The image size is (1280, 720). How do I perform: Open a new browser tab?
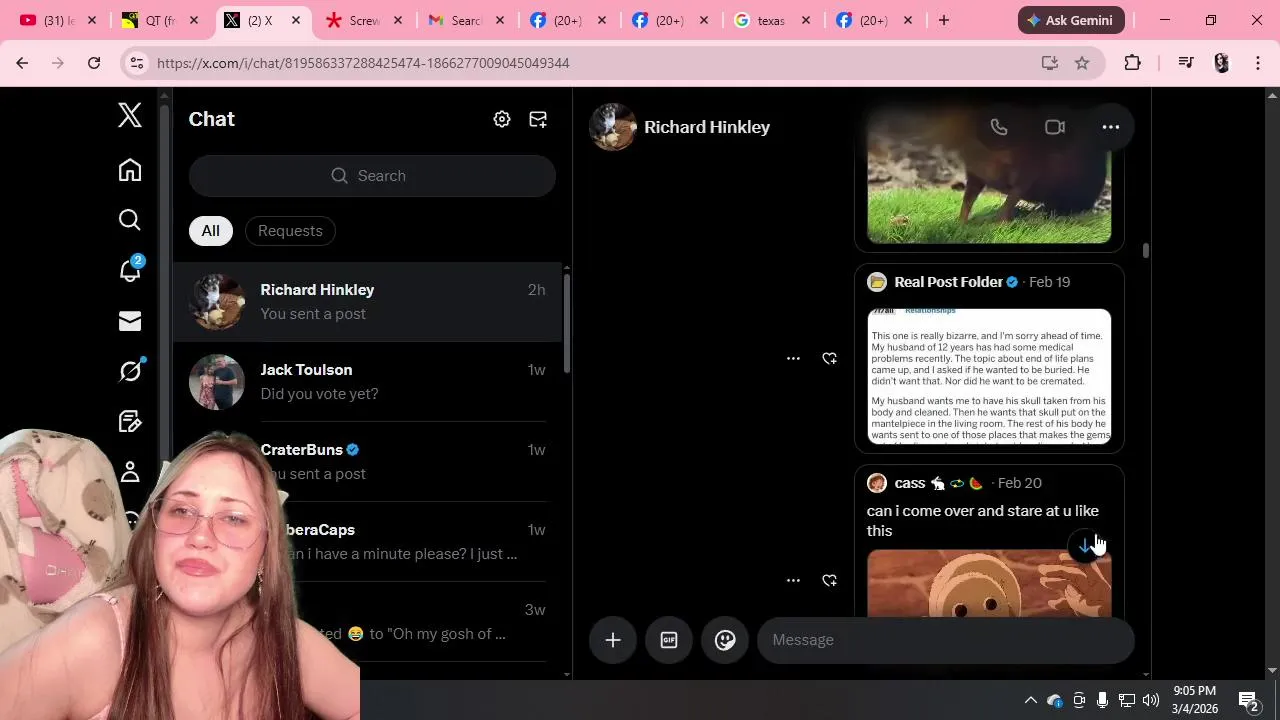tap(944, 20)
